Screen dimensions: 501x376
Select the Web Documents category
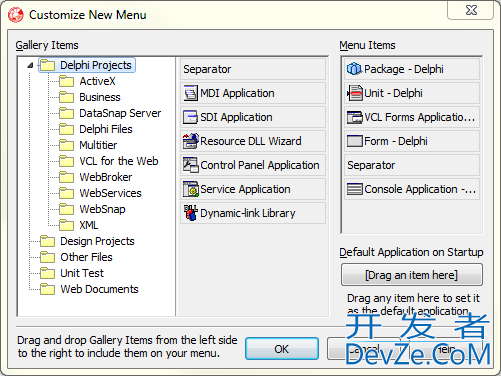click(x=99, y=289)
